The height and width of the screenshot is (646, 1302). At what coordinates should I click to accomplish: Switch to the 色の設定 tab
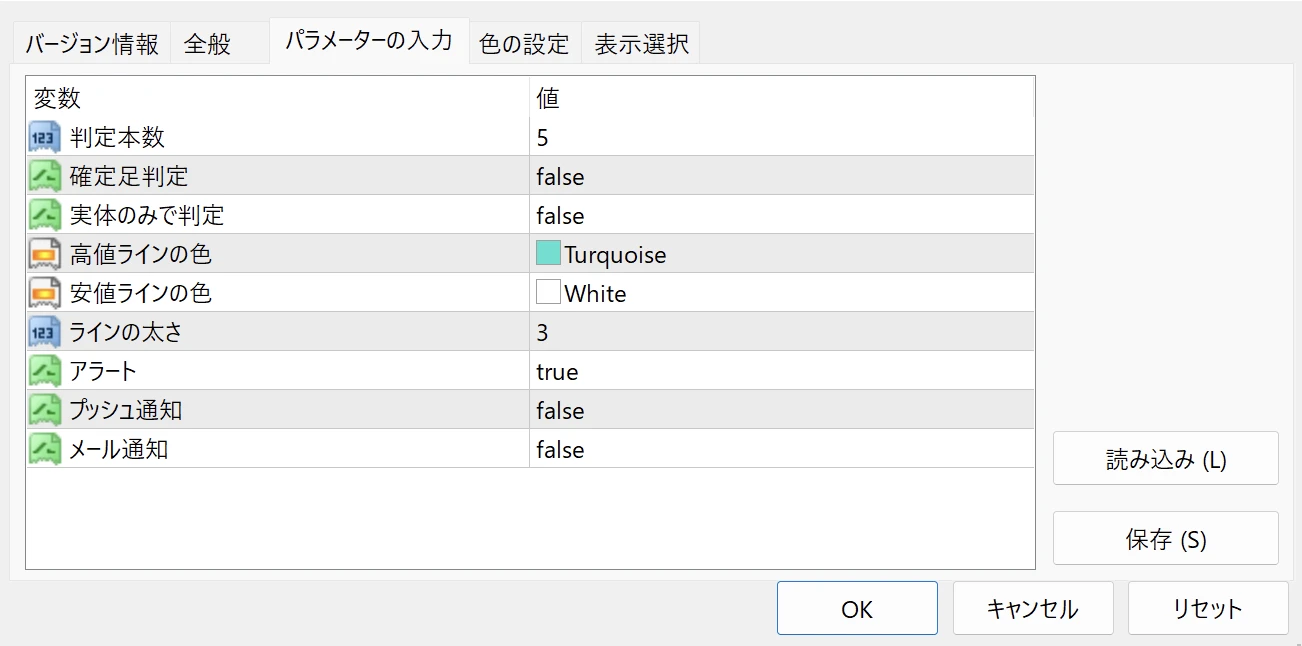click(x=524, y=44)
